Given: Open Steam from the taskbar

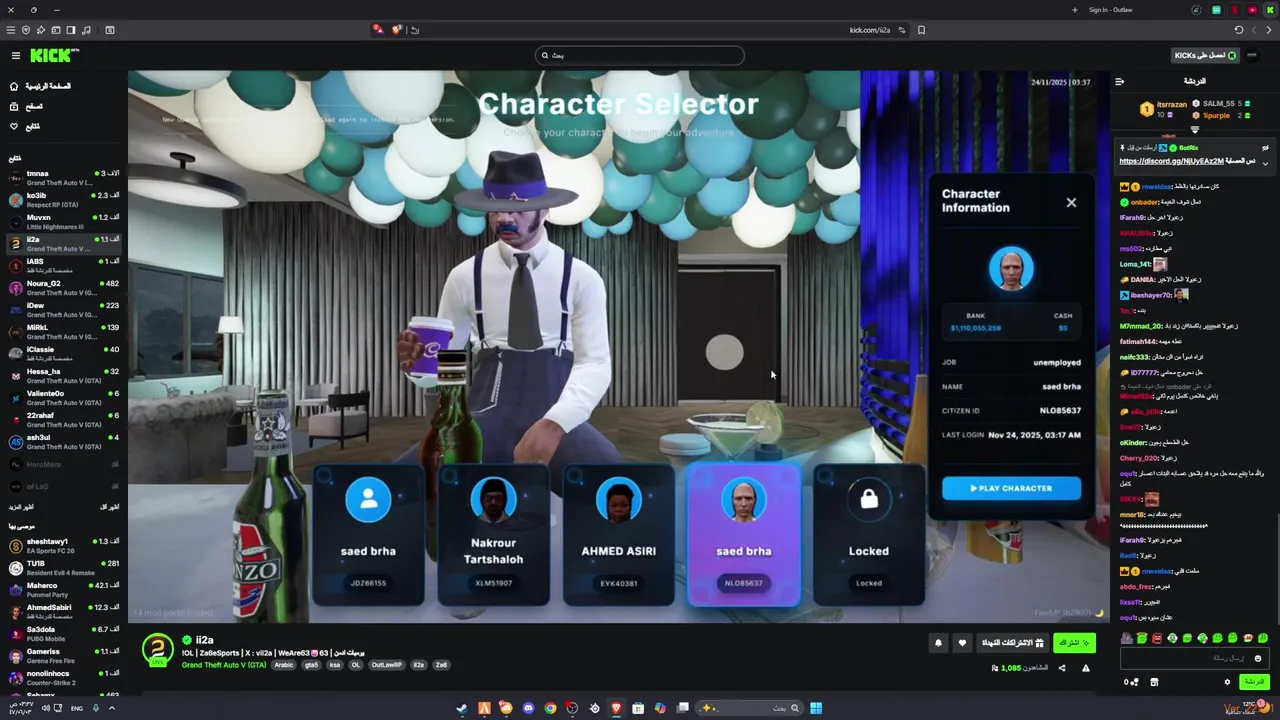Looking at the screenshot, I should coord(461,708).
